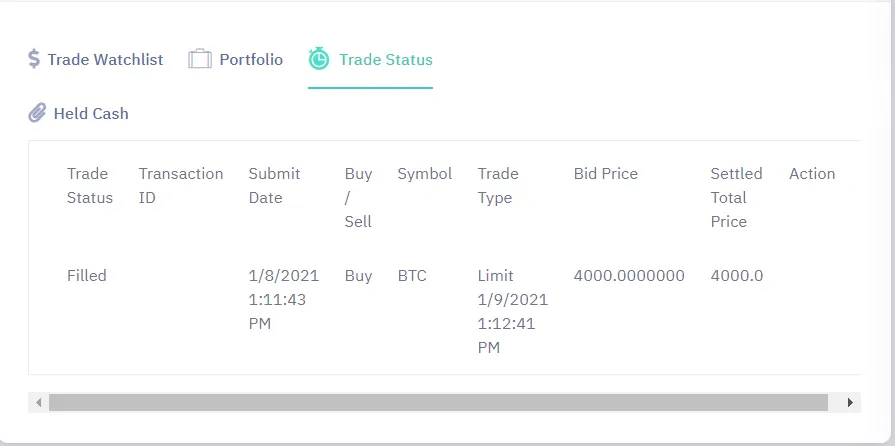Click the Trade Status stopwatch icon
The height and width of the screenshot is (446, 895).
click(319, 59)
